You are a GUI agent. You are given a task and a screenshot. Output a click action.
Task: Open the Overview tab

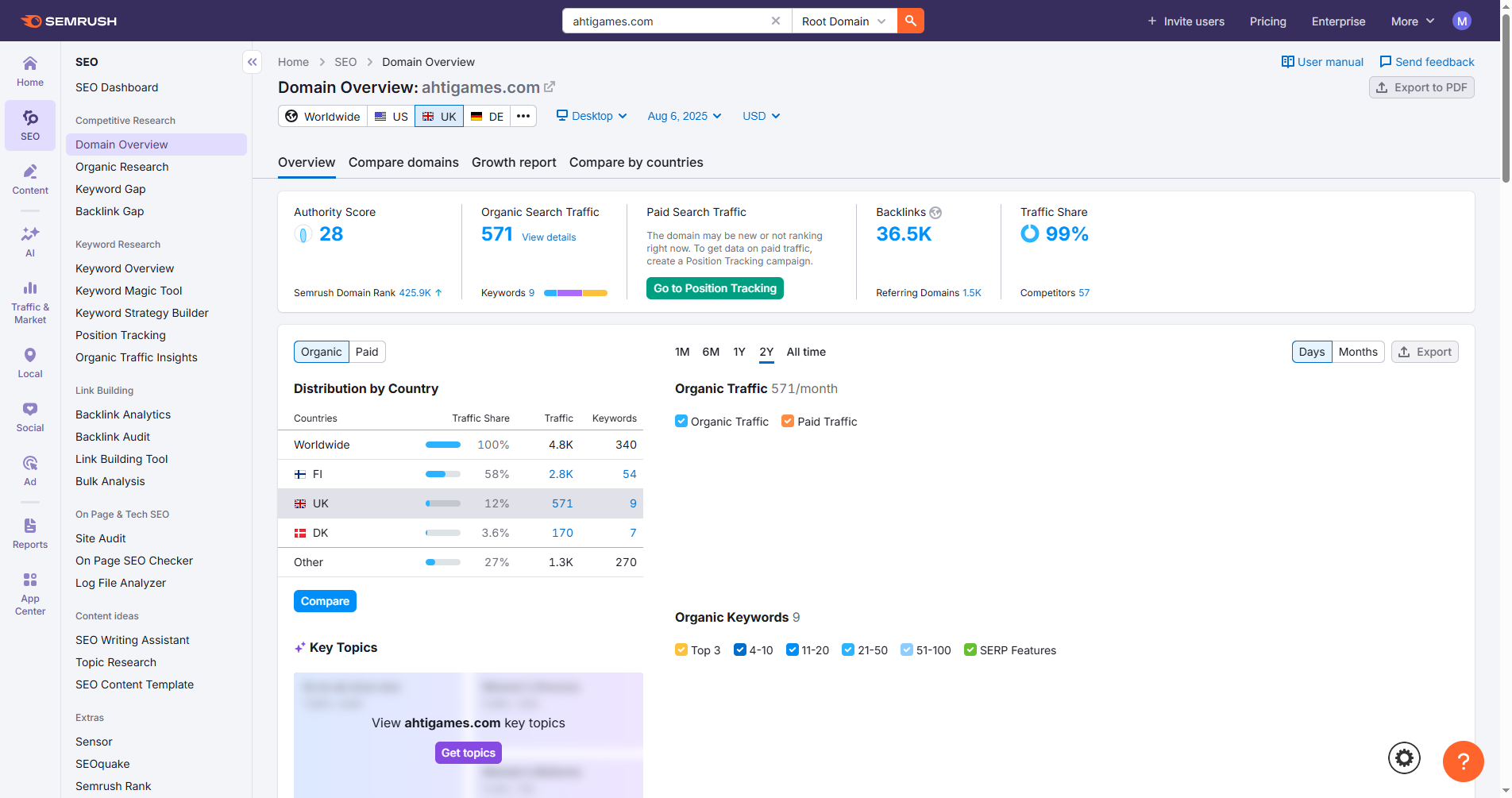[x=307, y=162]
